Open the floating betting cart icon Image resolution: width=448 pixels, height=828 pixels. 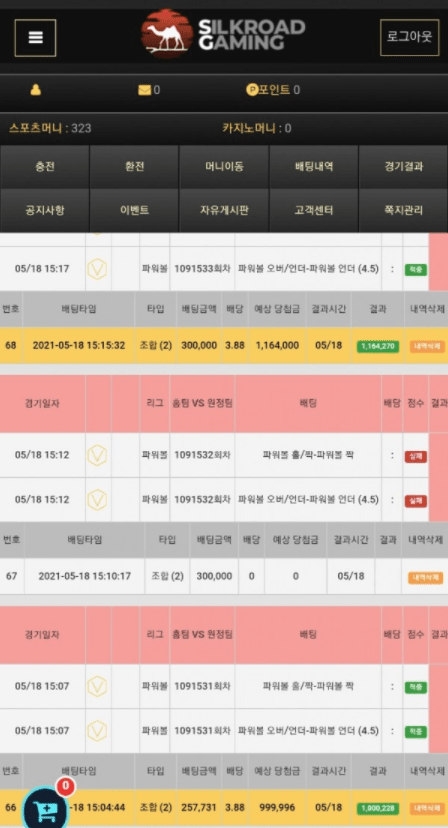pos(45,808)
